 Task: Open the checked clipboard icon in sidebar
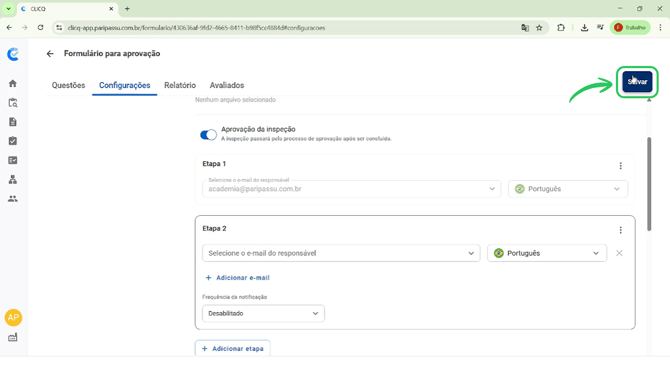pyautogui.click(x=13, y=141)
